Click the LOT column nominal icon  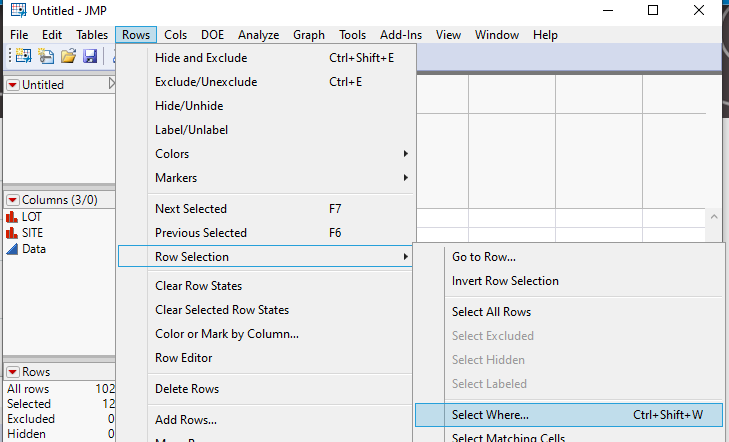tap(12, 216)
